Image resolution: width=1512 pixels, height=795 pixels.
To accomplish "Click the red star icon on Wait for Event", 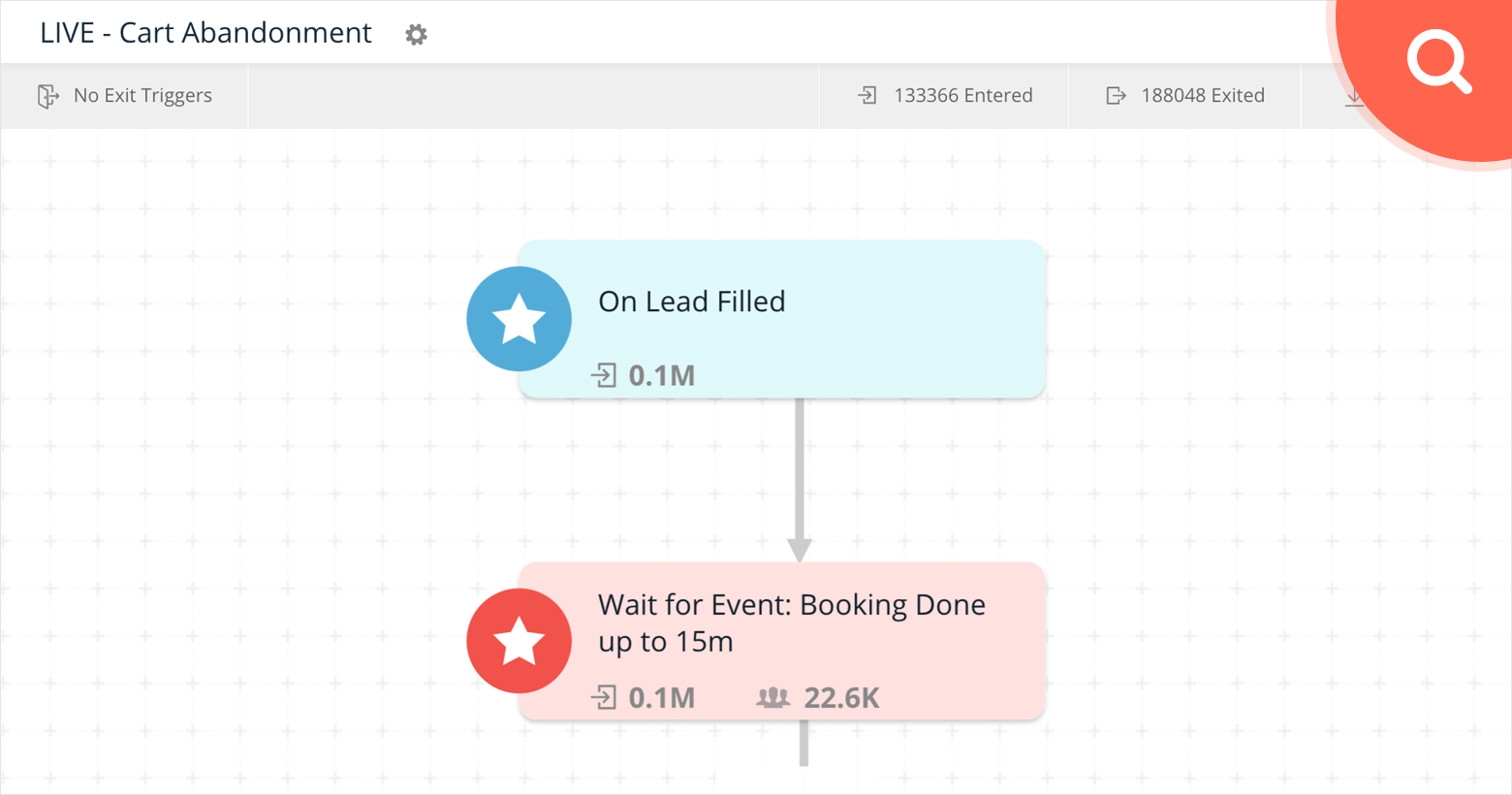I will tap(520, 640).
